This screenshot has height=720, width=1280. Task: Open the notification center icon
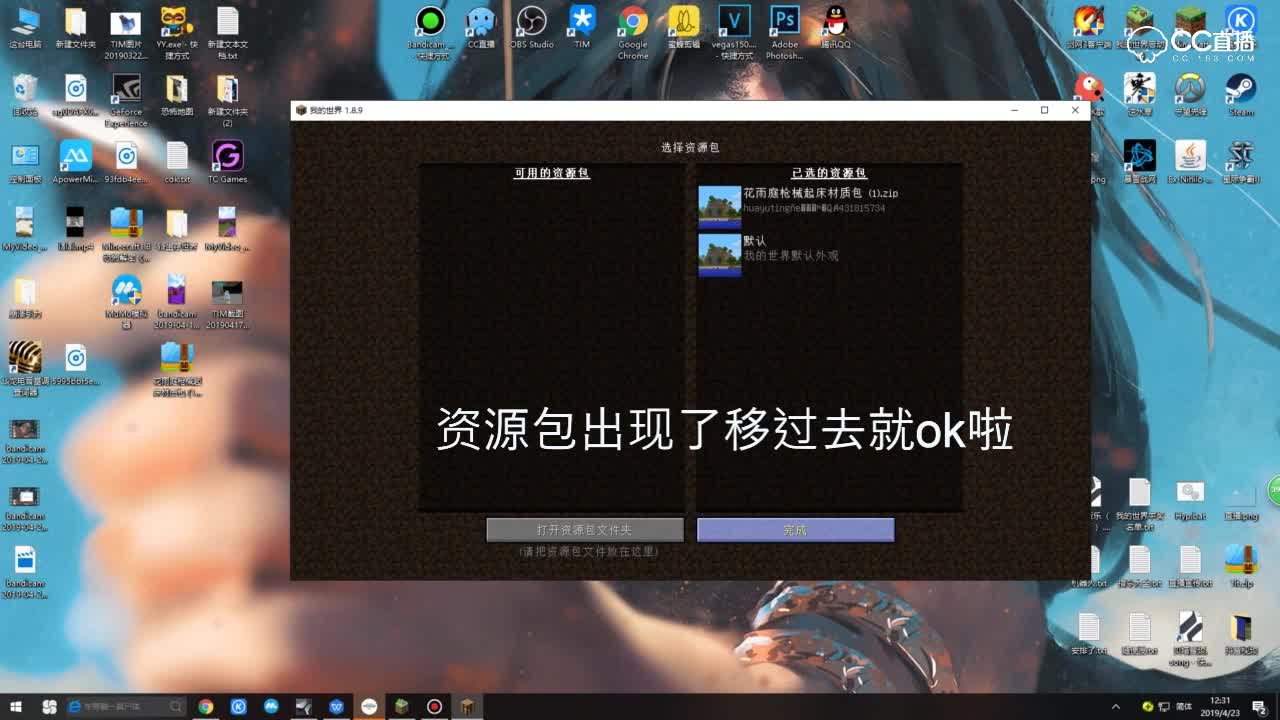(1259, 706)
